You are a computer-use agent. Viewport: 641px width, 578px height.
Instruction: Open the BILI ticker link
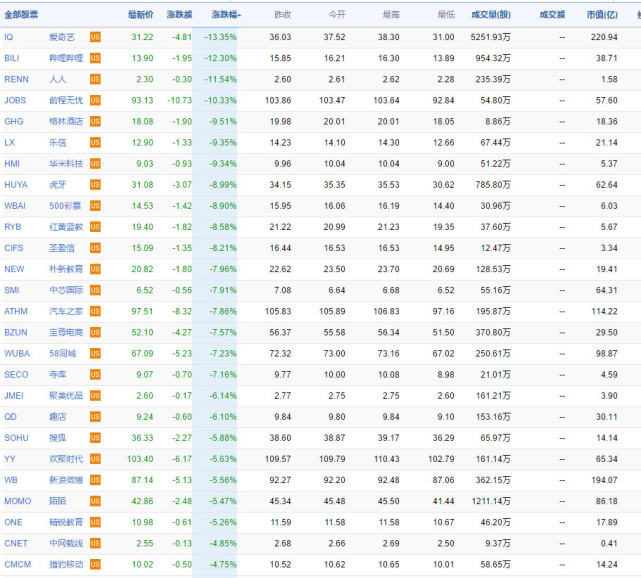click(x=12, y=58)
